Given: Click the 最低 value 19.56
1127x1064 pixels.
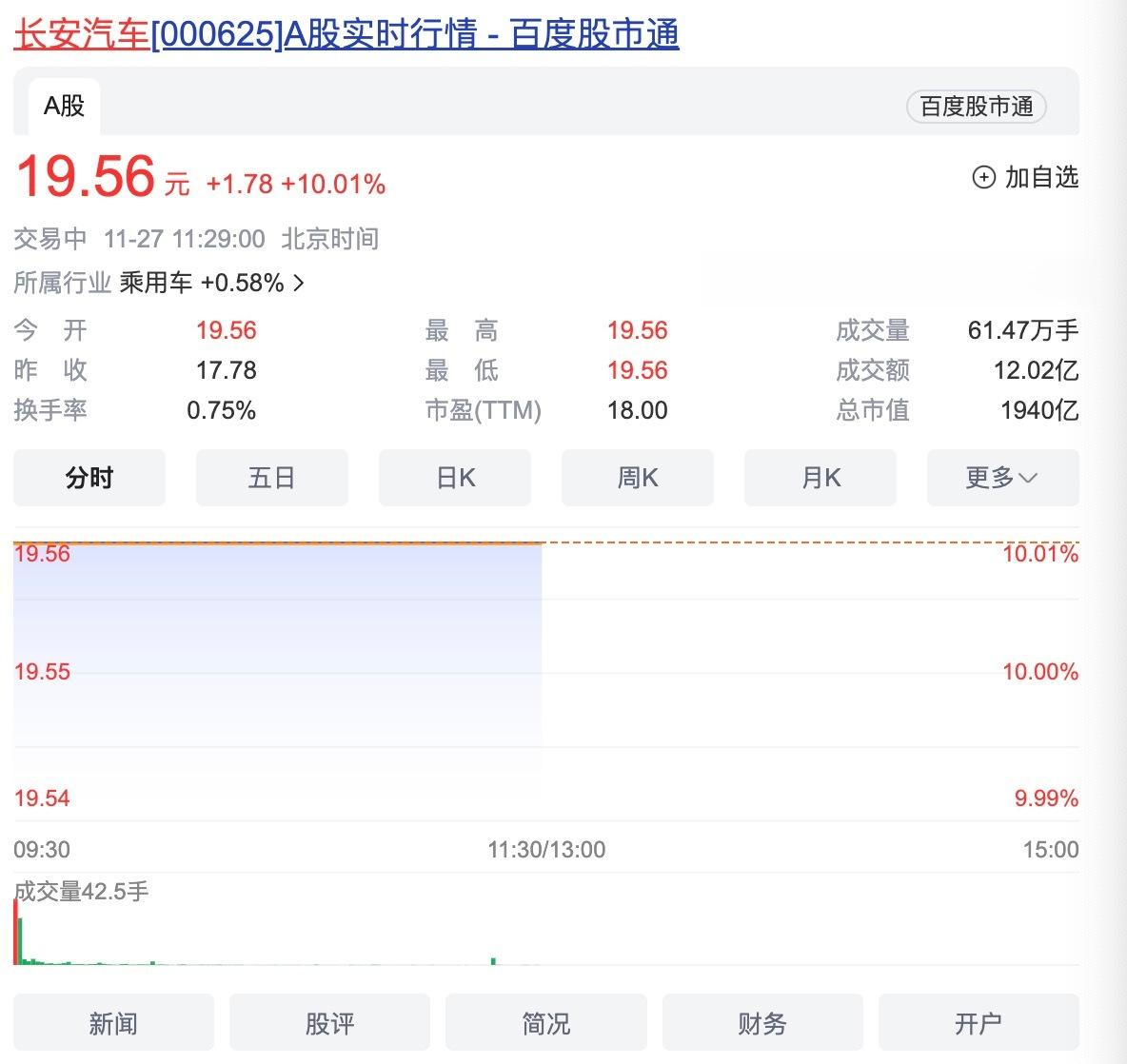Looking at the screenshot, I should (x=638, y=370).
